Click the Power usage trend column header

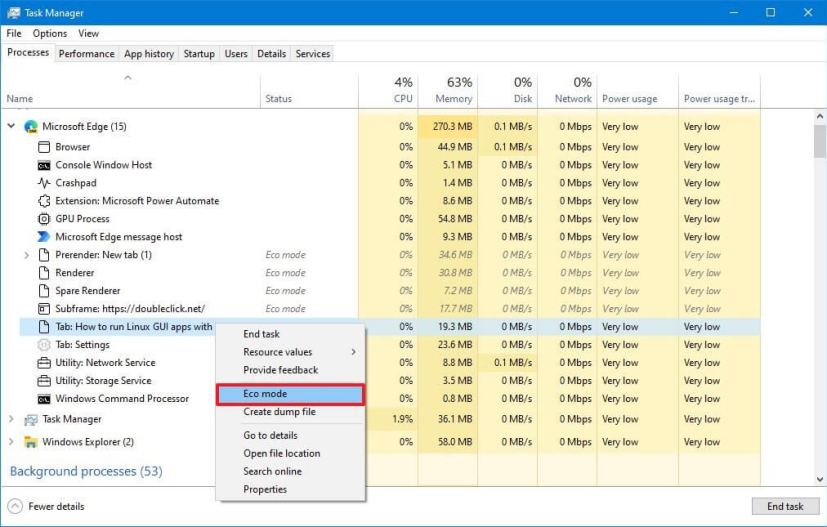pos(719,91)
